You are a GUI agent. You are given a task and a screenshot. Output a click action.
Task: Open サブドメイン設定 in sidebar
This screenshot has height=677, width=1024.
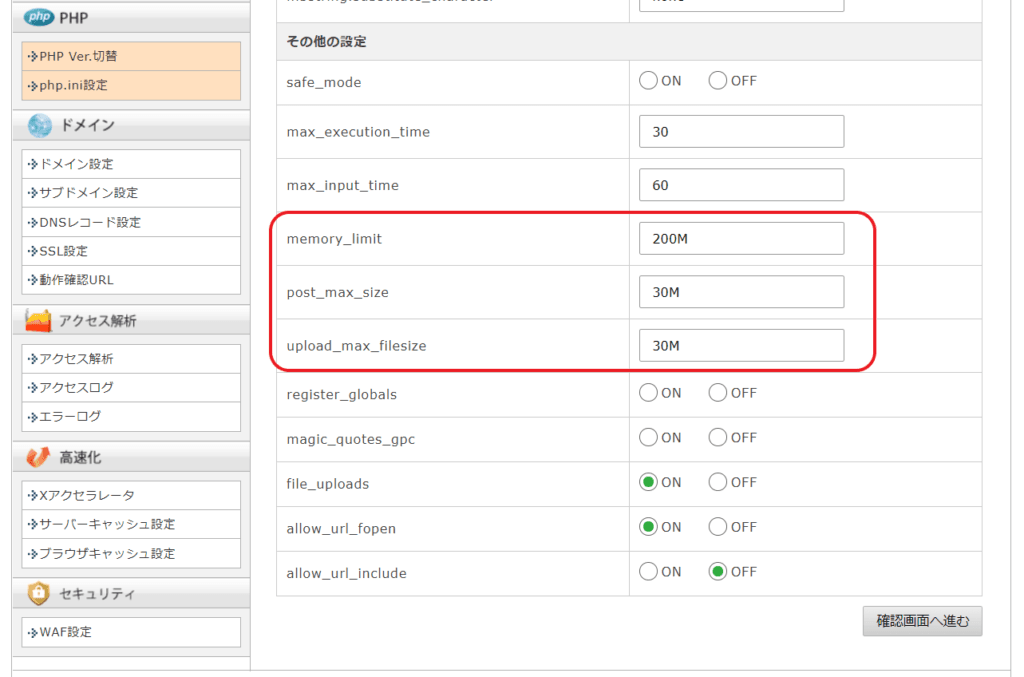pyautogui.click(x=131, y=193)
